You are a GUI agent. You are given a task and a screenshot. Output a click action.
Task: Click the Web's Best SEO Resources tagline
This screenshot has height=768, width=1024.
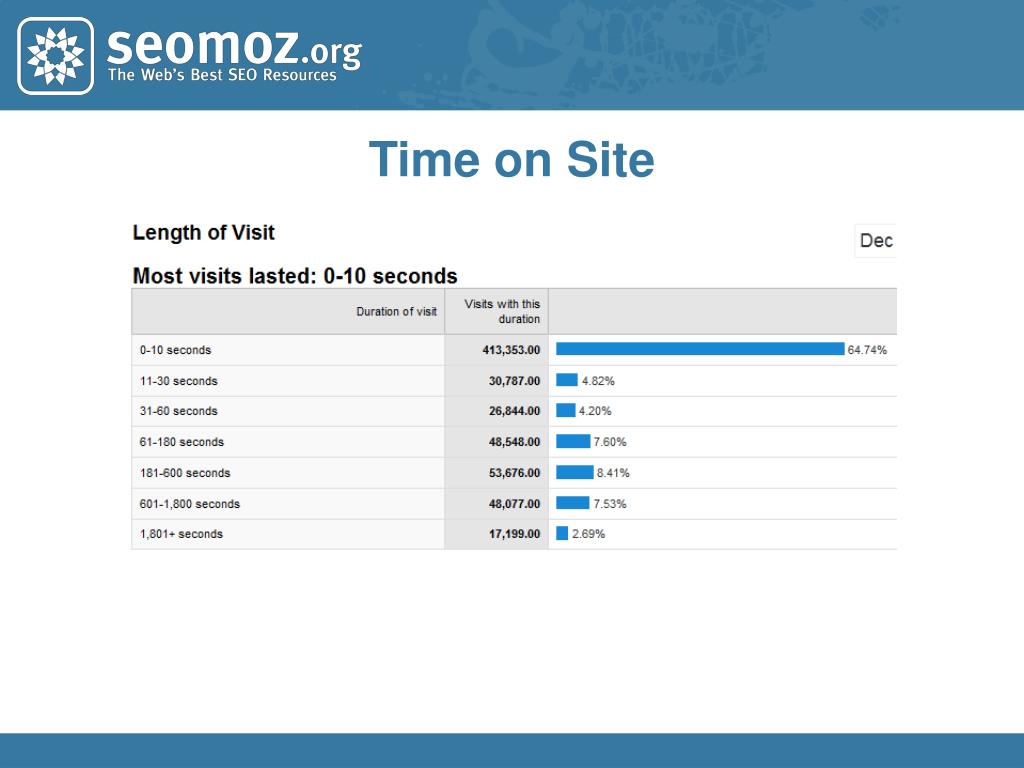point(222,74)
